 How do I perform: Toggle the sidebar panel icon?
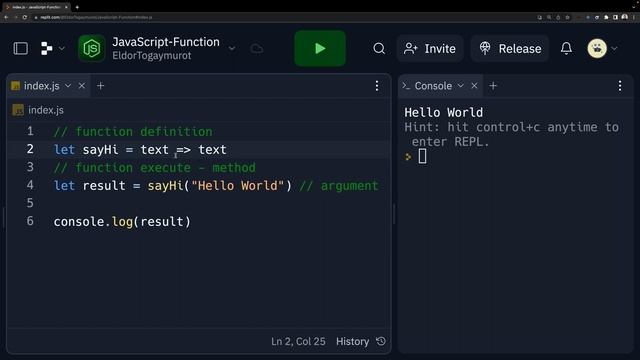coord(20,49)
